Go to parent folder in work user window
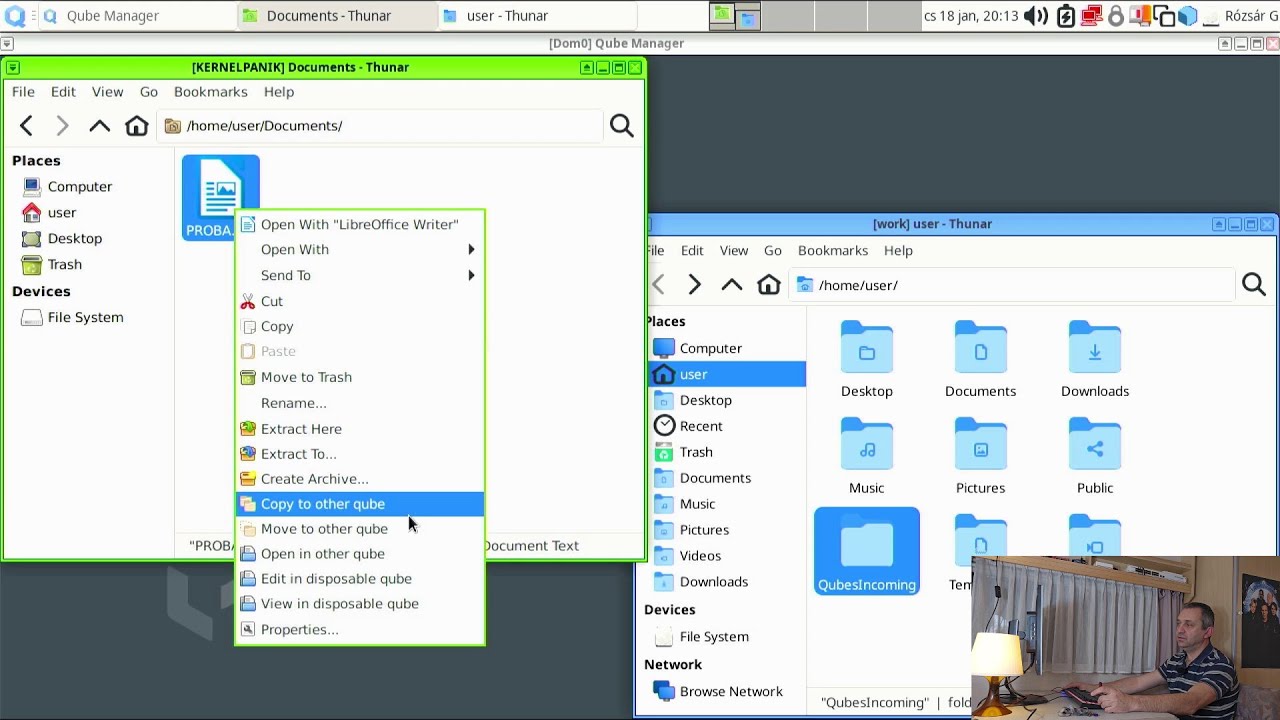This screenshot has width=1280, height=720. tap(731, 285)
